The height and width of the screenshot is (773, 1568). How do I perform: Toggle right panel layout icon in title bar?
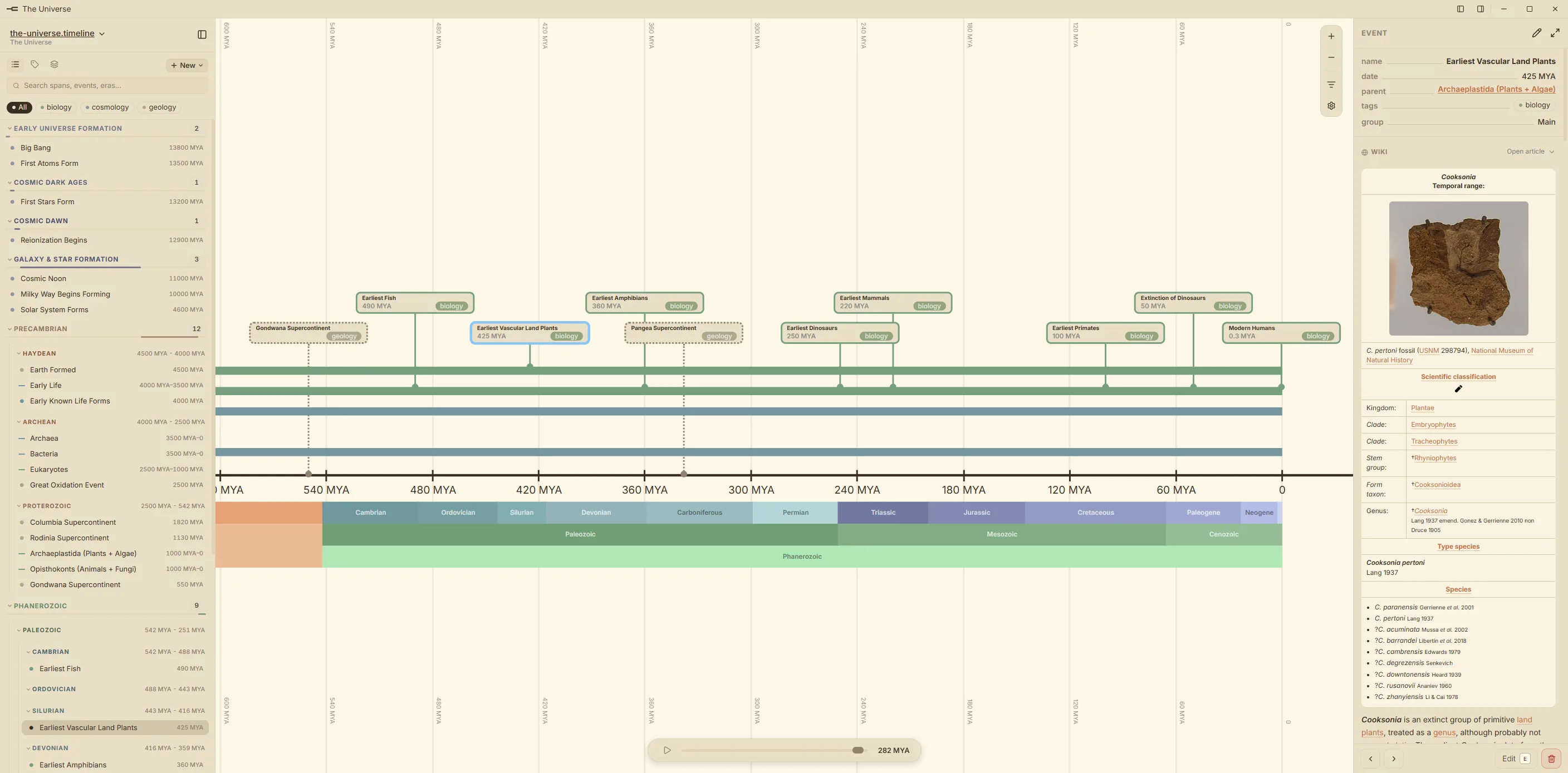[1481, 9]
